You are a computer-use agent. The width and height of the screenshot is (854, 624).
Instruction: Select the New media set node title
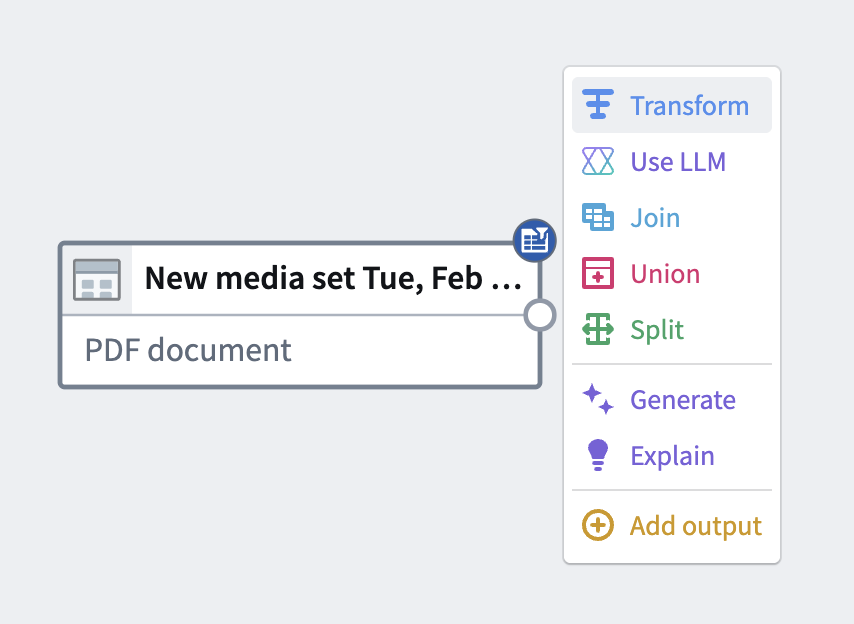coord(330,278)
